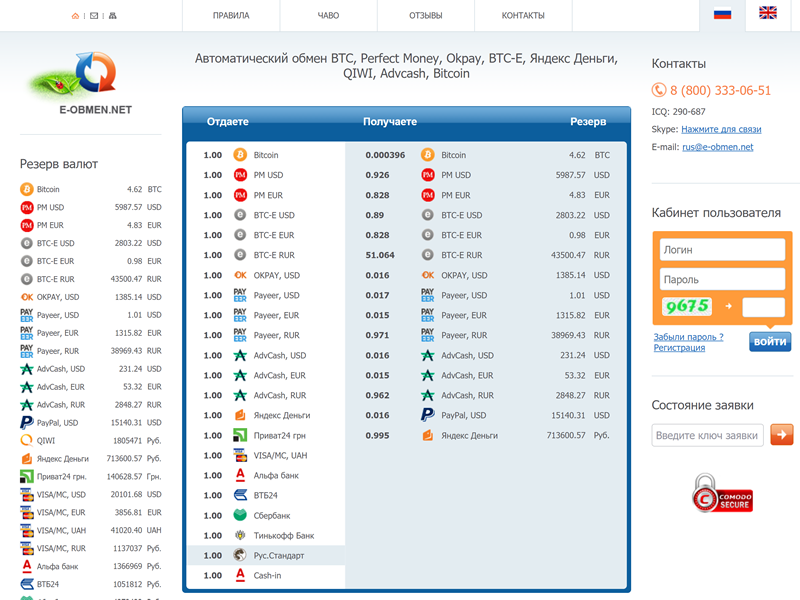Open the sitemap icon in header
The width and height of the screenshot is (800, 600).
point(113,16)
